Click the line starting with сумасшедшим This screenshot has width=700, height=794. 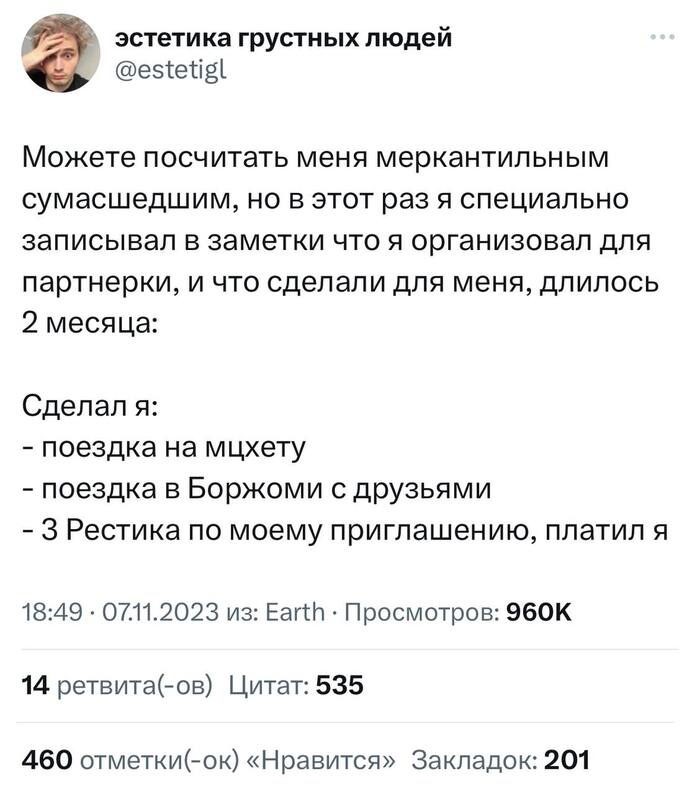click(325, 199)
